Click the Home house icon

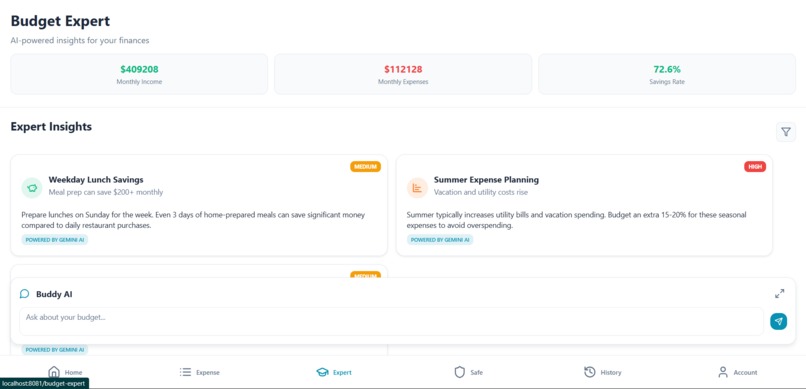(x=54, y=372)
